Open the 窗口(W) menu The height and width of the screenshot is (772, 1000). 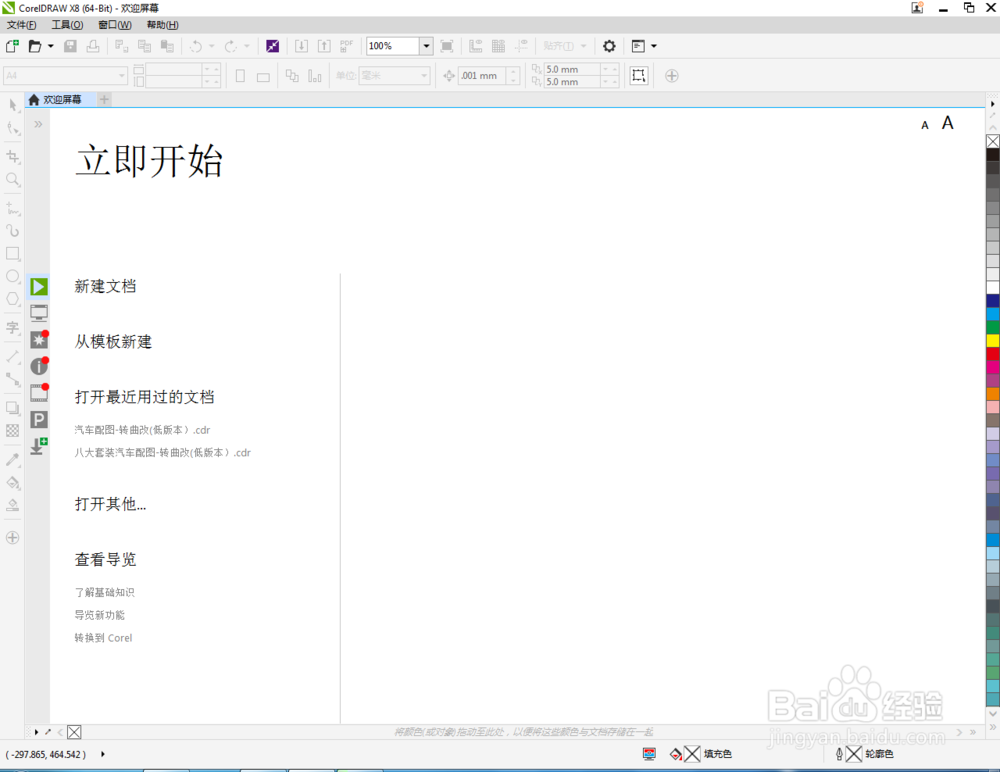115,25
